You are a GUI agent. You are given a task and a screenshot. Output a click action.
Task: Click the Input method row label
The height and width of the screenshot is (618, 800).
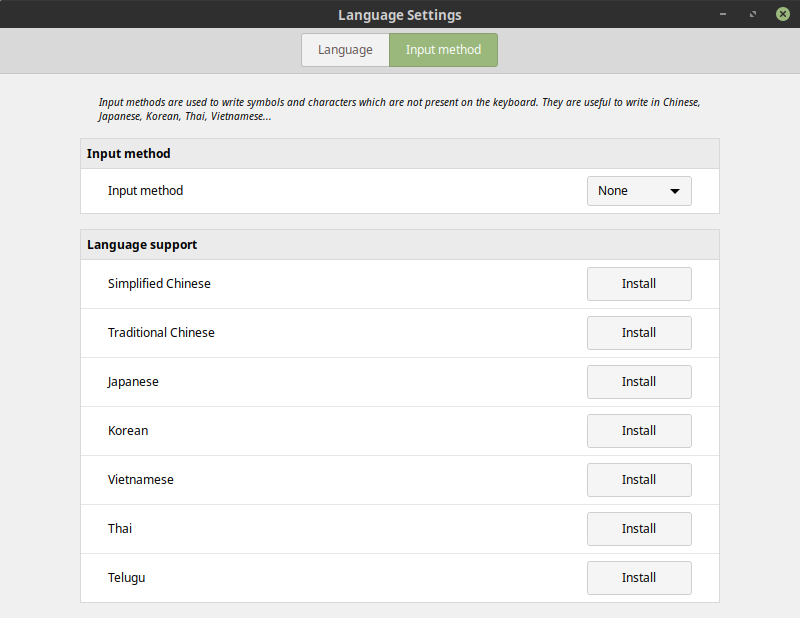[145, 191]
